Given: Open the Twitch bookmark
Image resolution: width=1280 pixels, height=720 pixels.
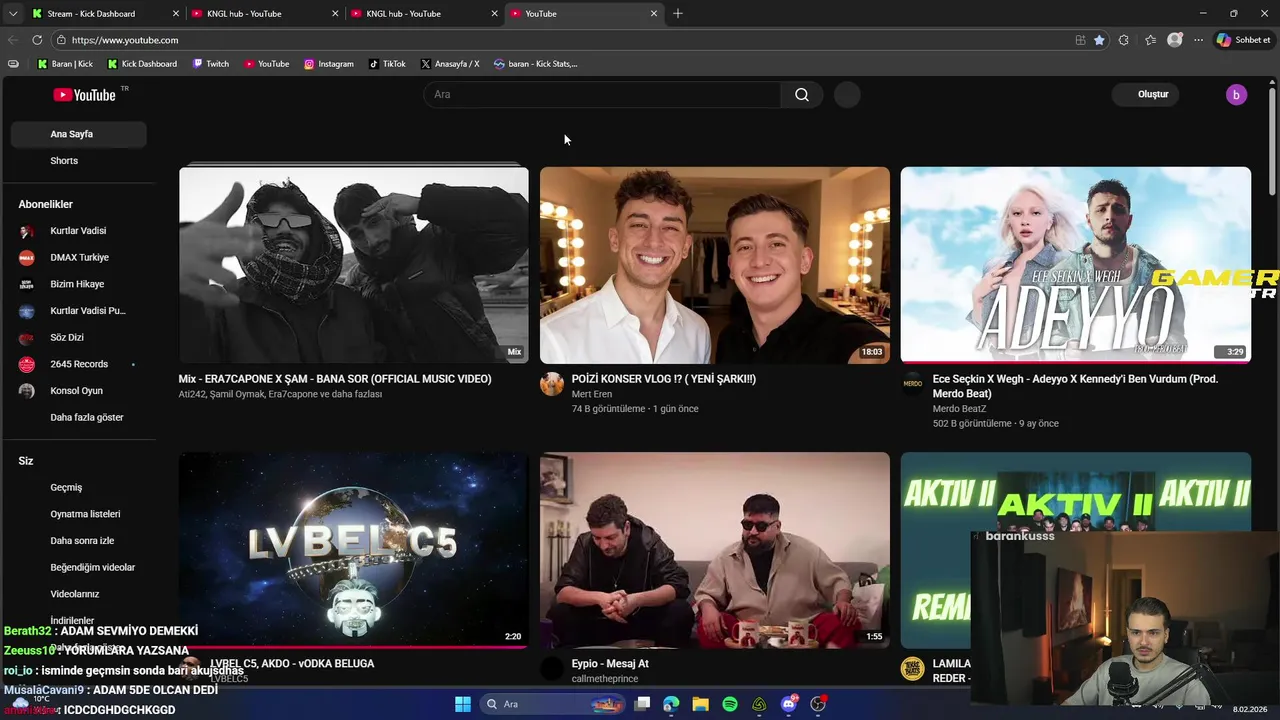Looking at the screenshot, I should (210, 64).
